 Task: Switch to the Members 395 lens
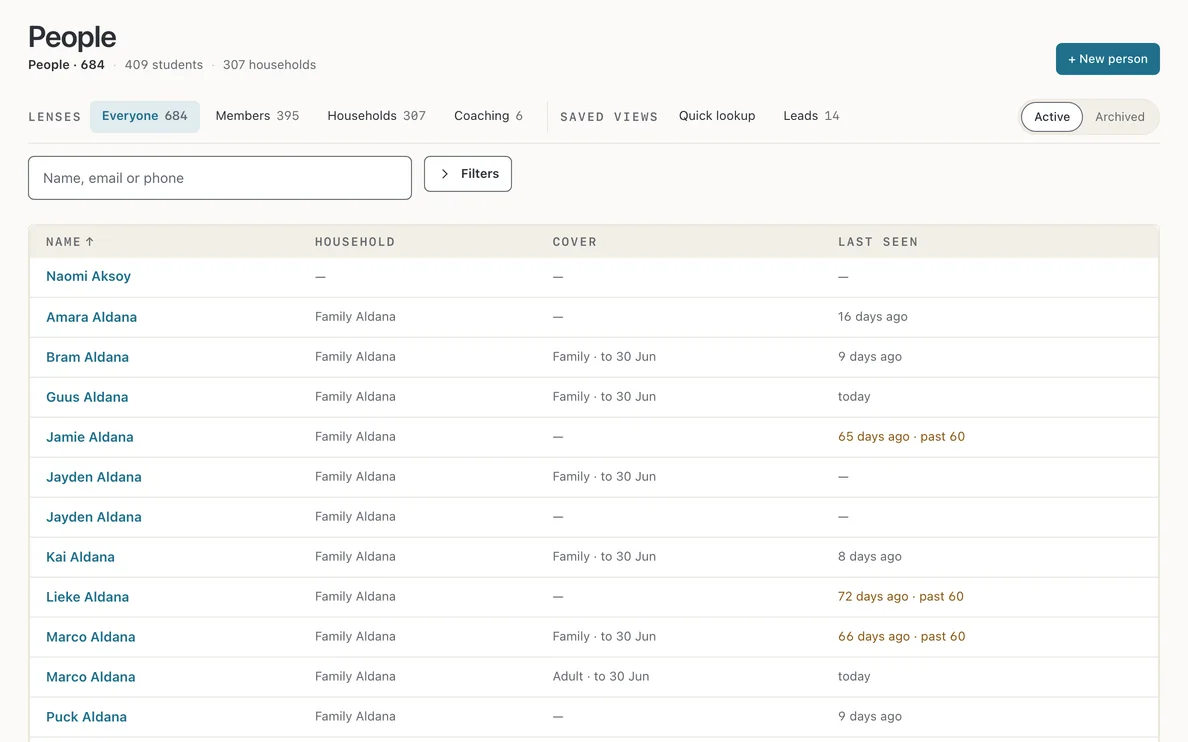257,116
